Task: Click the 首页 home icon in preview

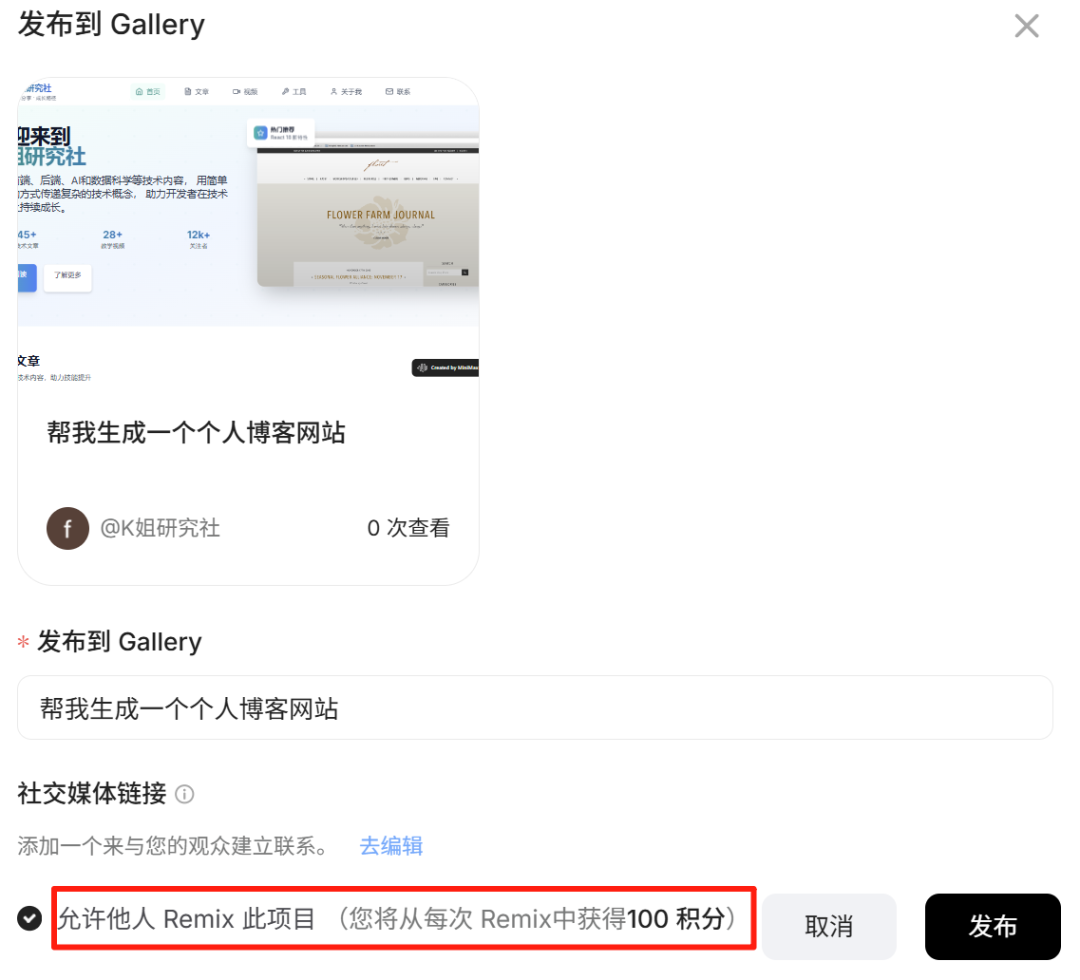Action: [x=139, y=92]
